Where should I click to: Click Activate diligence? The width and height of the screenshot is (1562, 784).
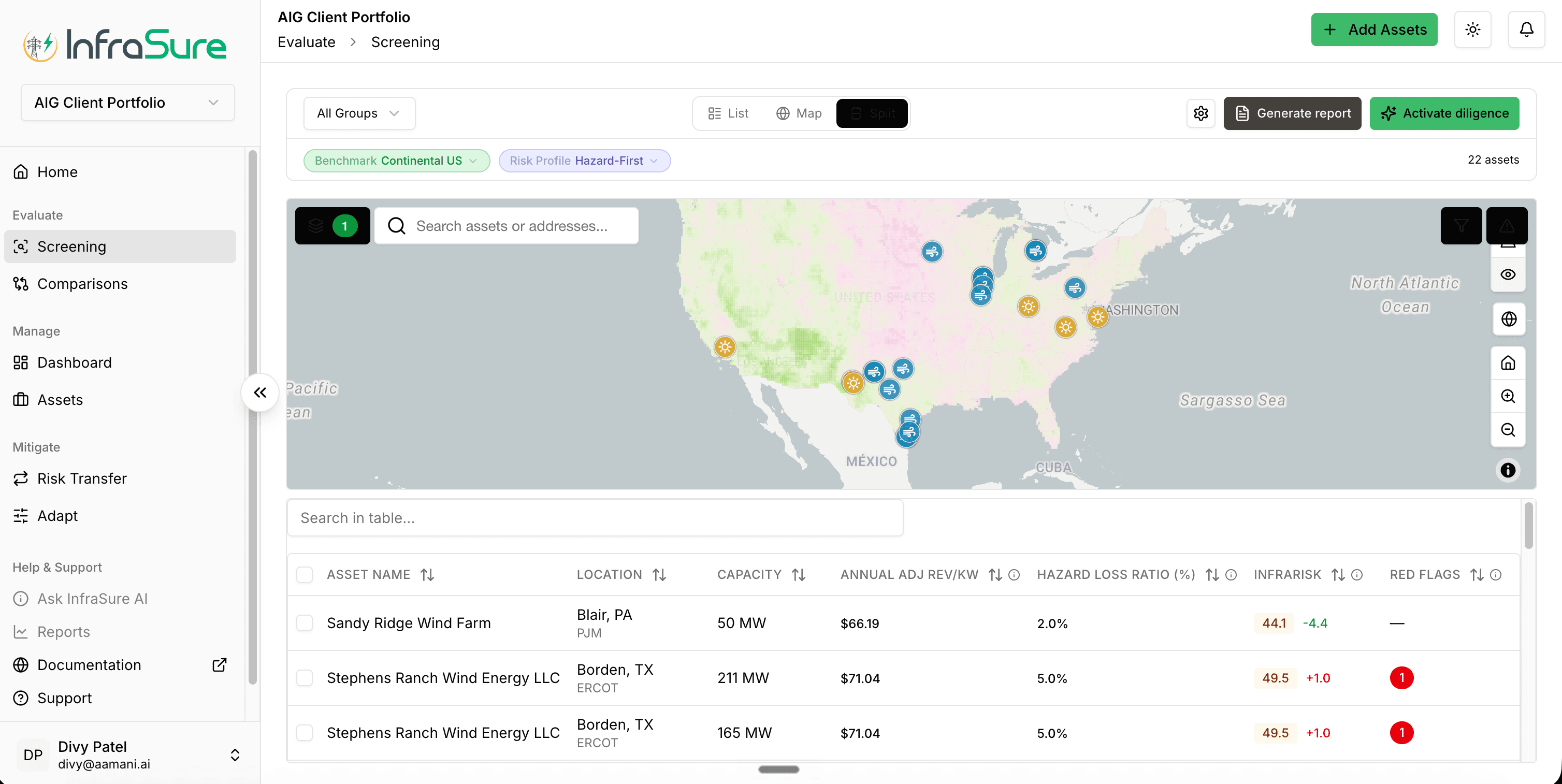1444,113
